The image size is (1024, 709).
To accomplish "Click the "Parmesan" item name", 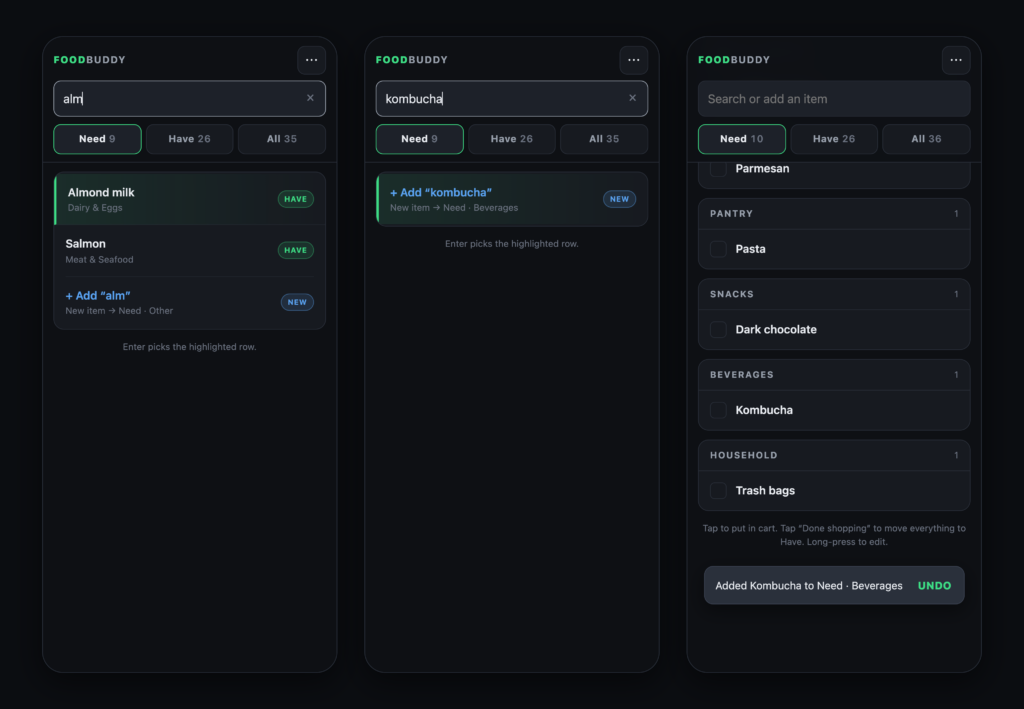I will coord(762,168).
